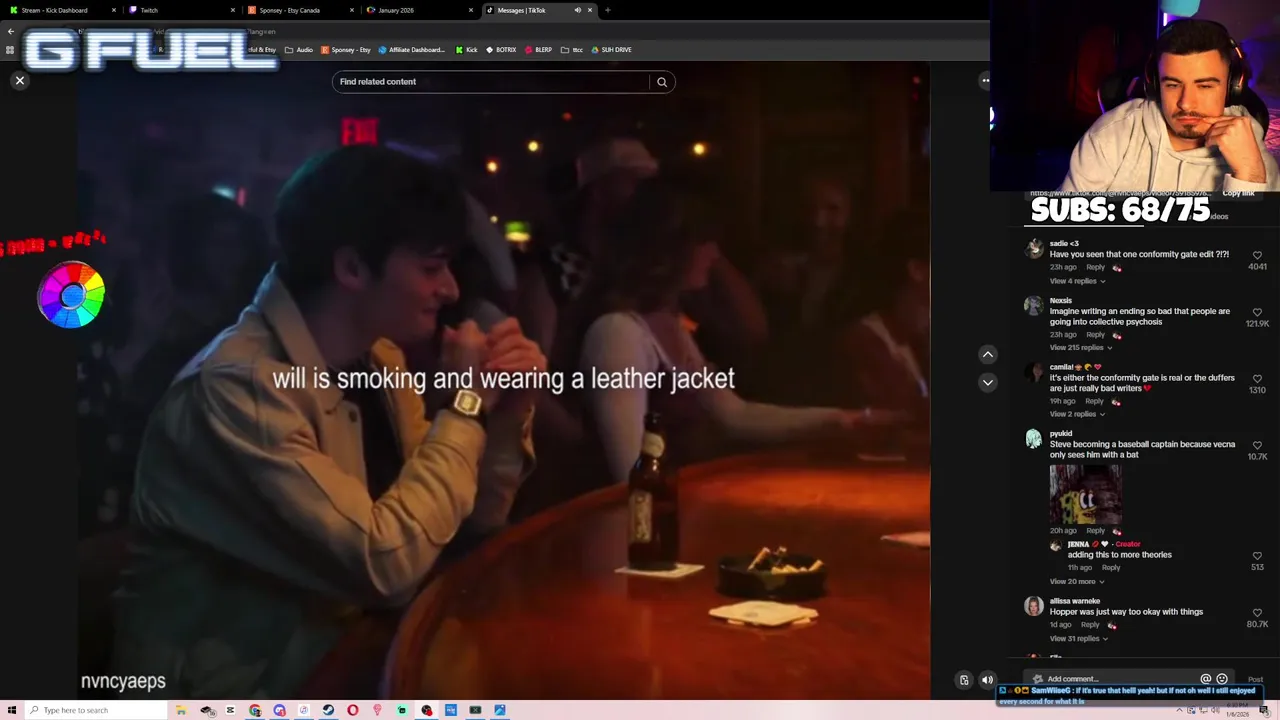Click the color wheel overlay
Screen dimensions: 1280x720
click(x=71, y=295)
